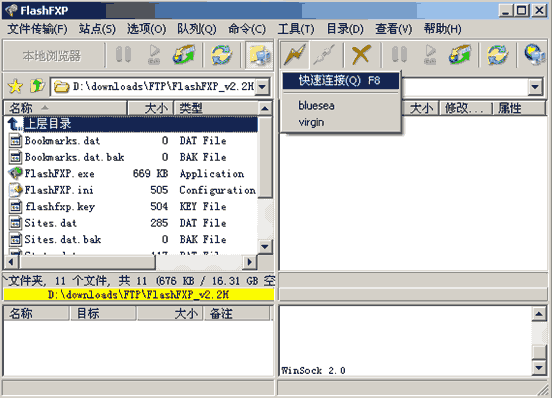Click the right pane Pause icon
Viewport: 552px width, 398px height.
tap(399, 55)
